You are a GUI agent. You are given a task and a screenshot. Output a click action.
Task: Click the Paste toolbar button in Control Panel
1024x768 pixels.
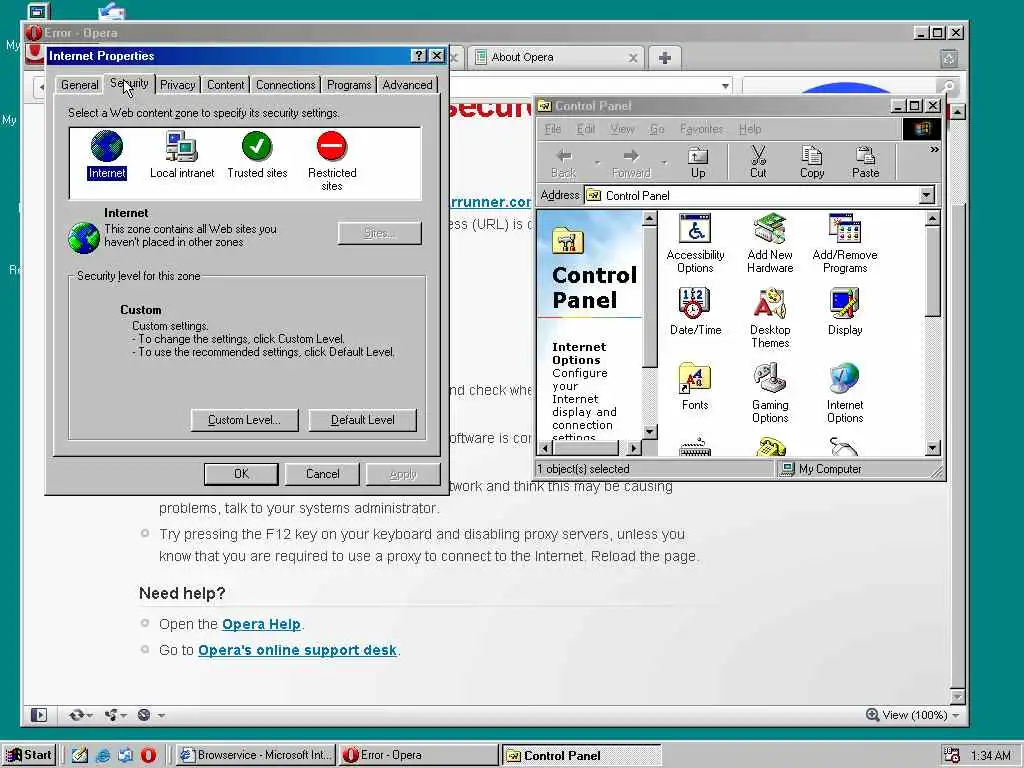(x=865, y=162)
